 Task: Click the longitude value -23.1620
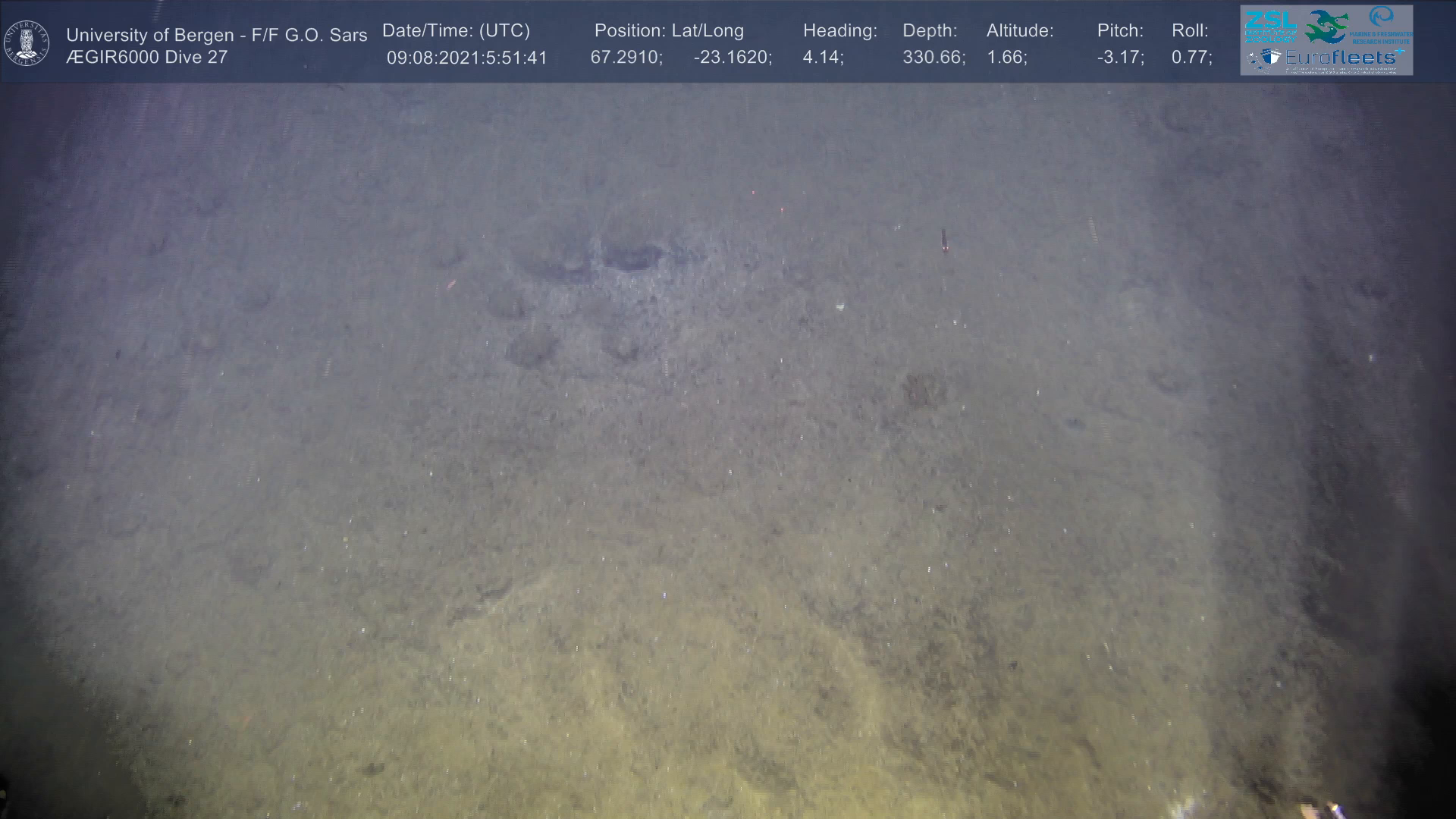pos(733,58)
